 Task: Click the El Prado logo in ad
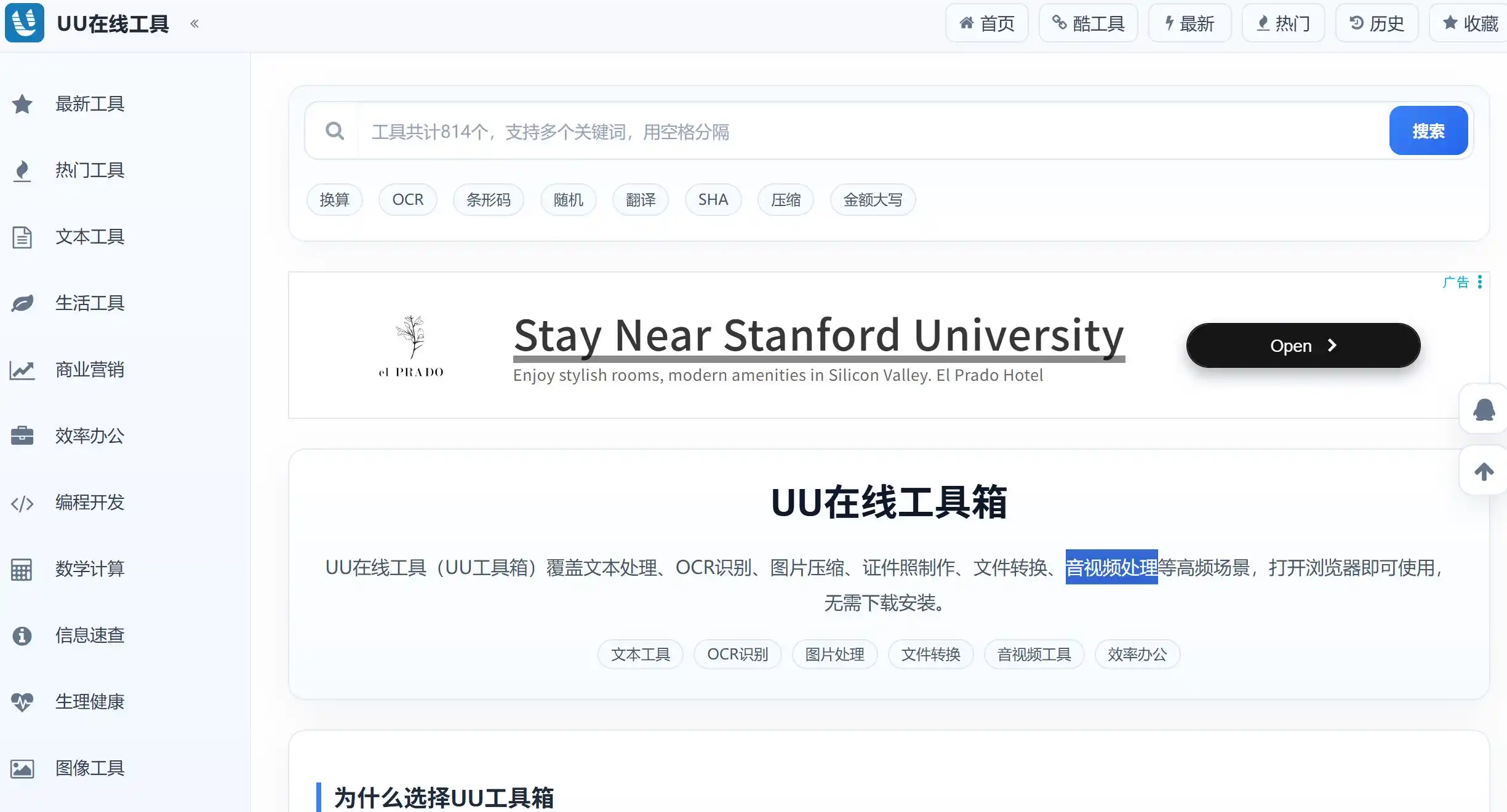tap(411, 346)
